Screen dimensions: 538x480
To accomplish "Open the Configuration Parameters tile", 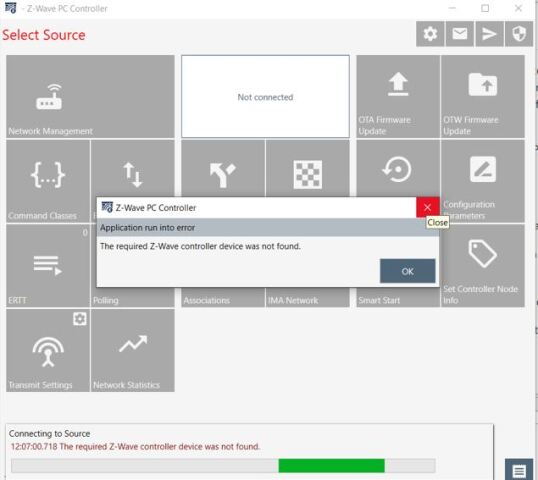I will [x=483, y=181].
